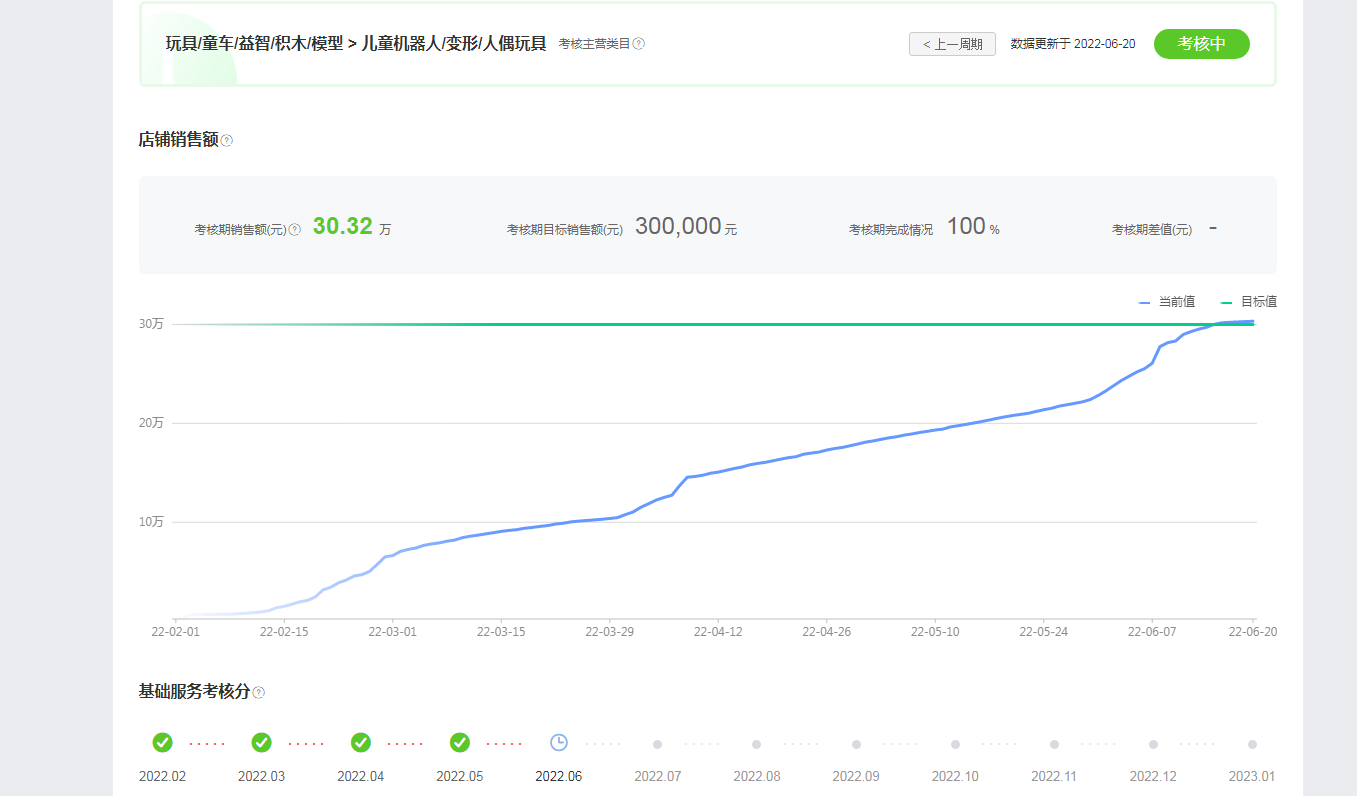1357x796 pixels.
Task: Click the 2022.02 month label
Action: click(162, 776)
